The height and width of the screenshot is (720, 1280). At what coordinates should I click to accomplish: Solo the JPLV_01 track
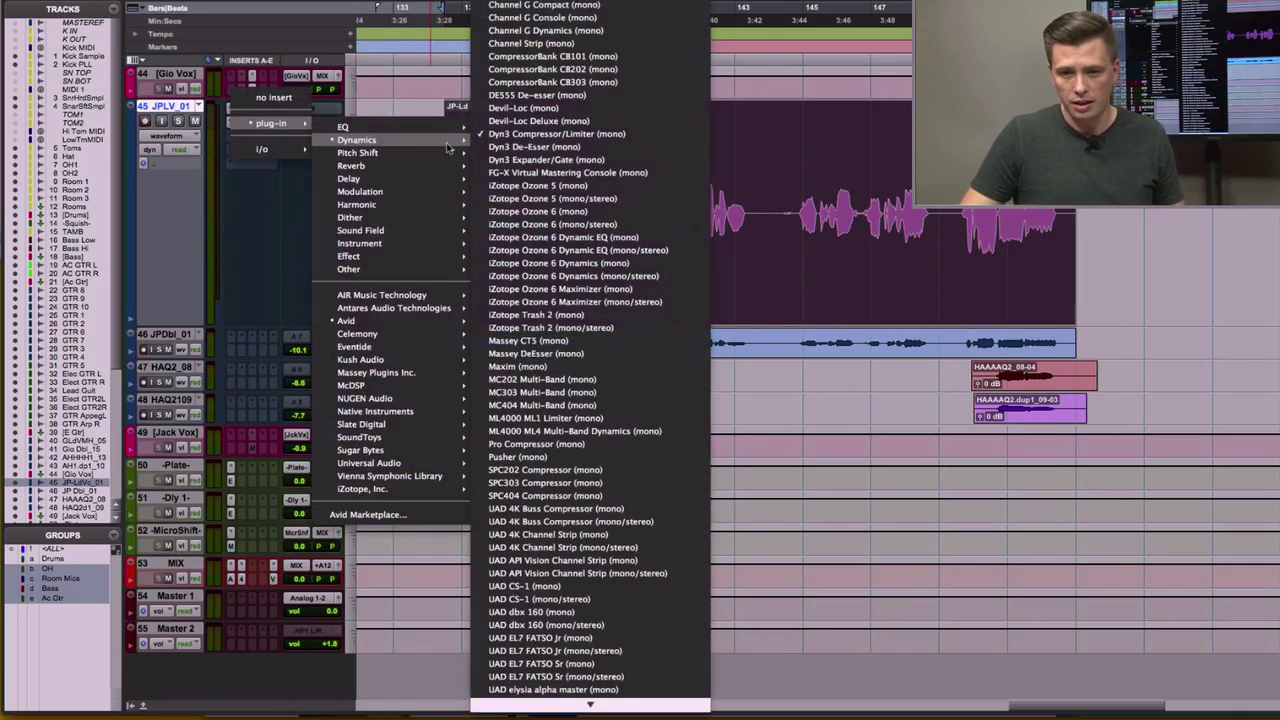(178, 121)
